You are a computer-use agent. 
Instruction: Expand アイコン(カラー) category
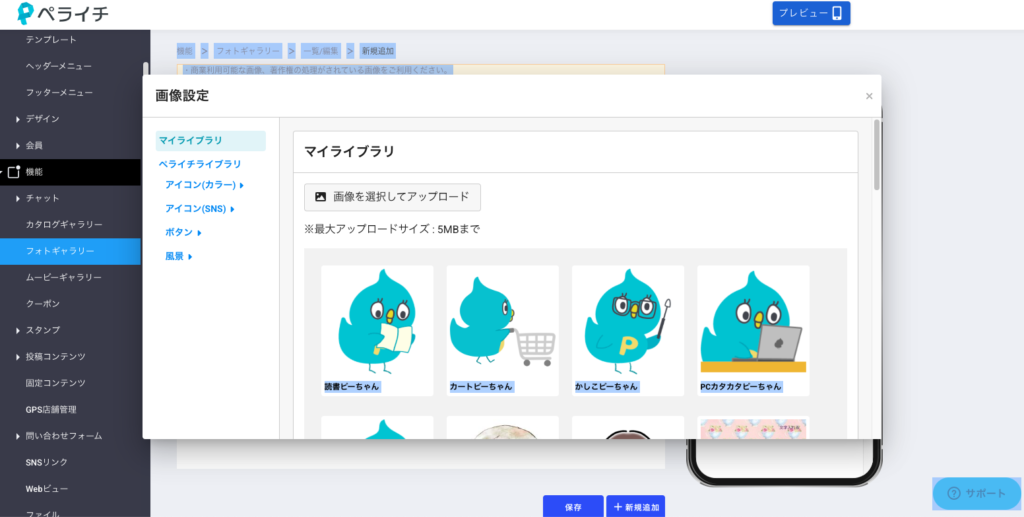[x=204, y=184]
